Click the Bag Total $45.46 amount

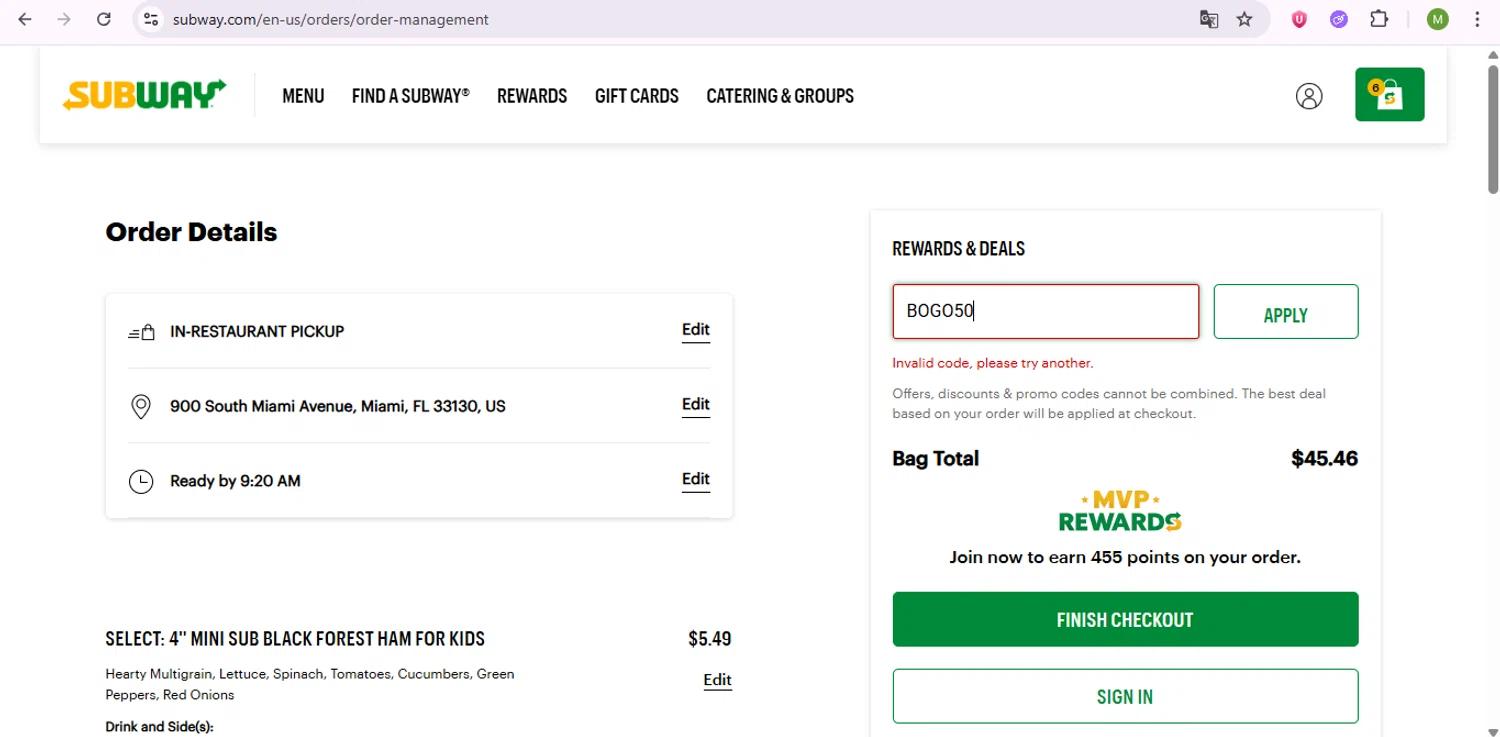tap(1324, 459)
